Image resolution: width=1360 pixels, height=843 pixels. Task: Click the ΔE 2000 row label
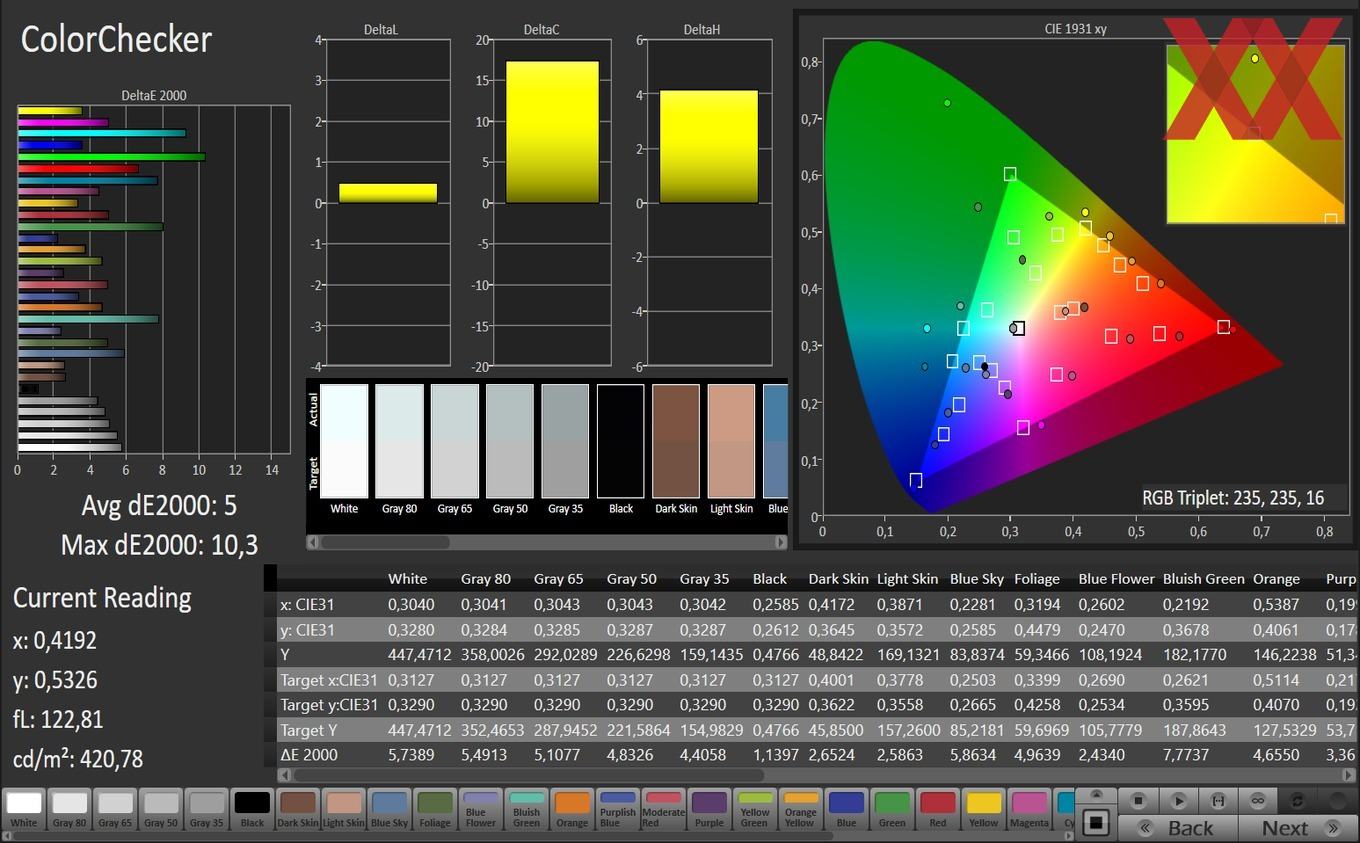[x=309, y=755]
